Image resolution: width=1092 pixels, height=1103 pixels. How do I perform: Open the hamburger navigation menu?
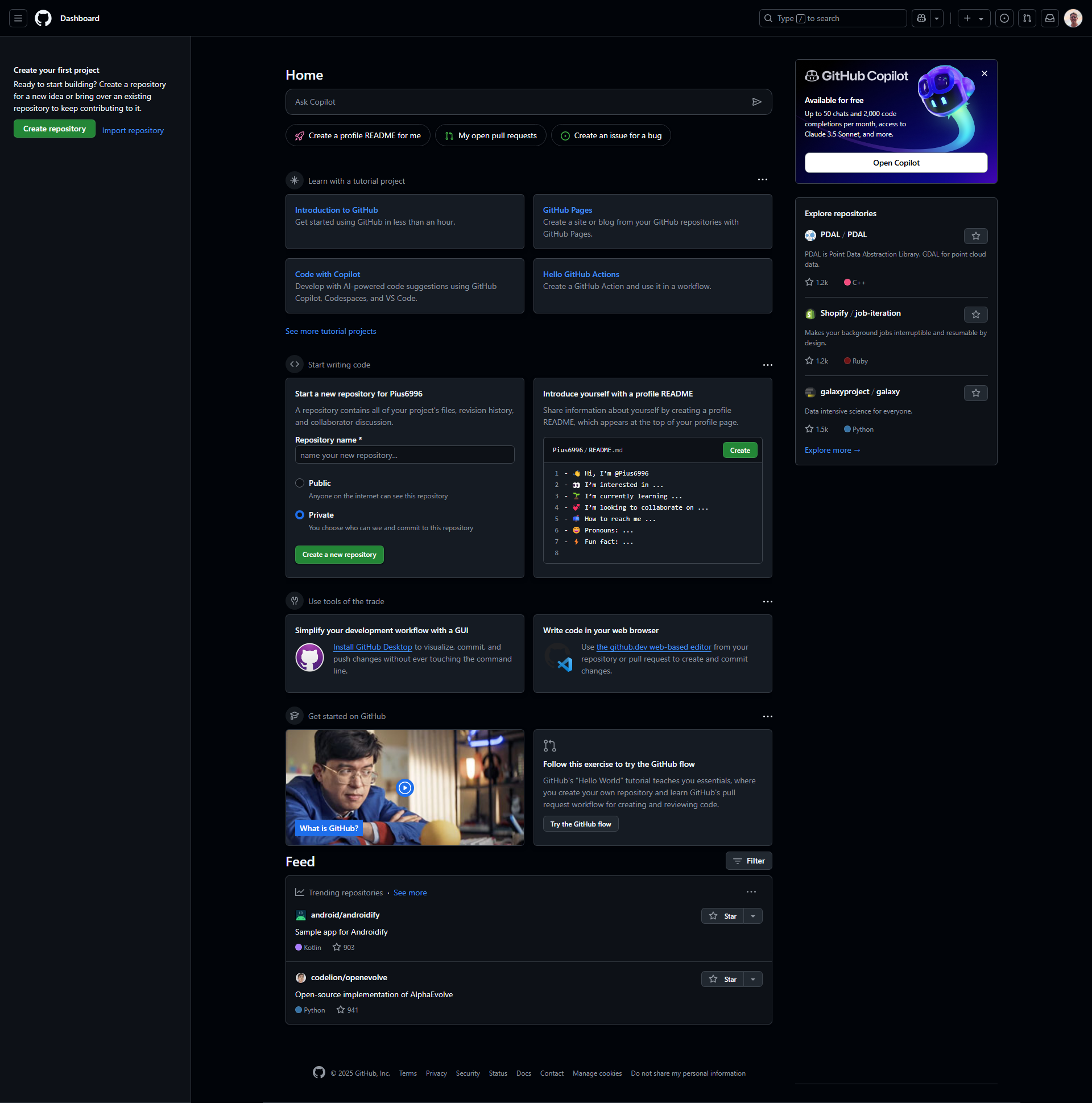pos(18,18)
